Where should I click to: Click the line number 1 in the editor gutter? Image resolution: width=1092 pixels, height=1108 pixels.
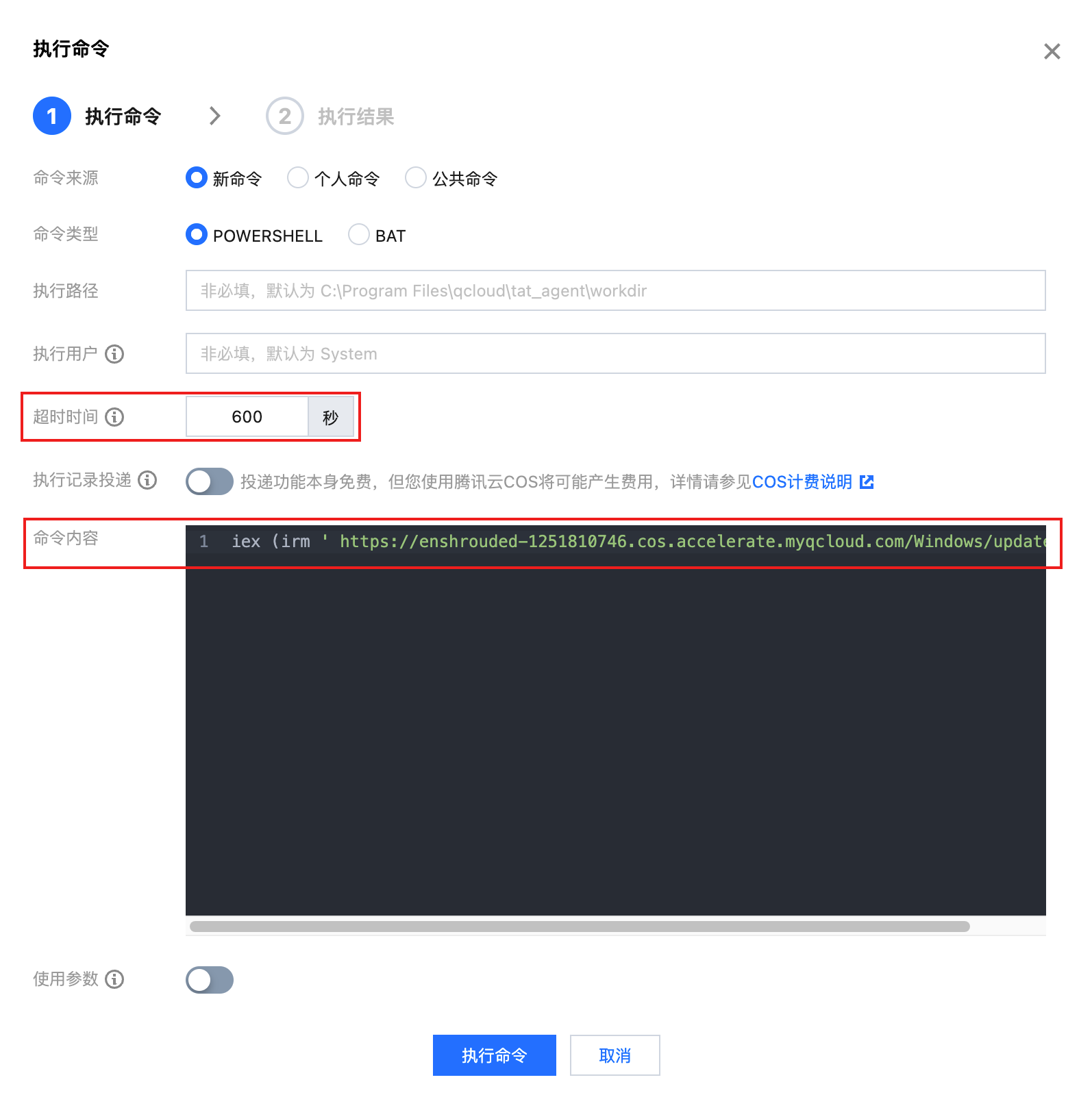(x=203, y=542)
